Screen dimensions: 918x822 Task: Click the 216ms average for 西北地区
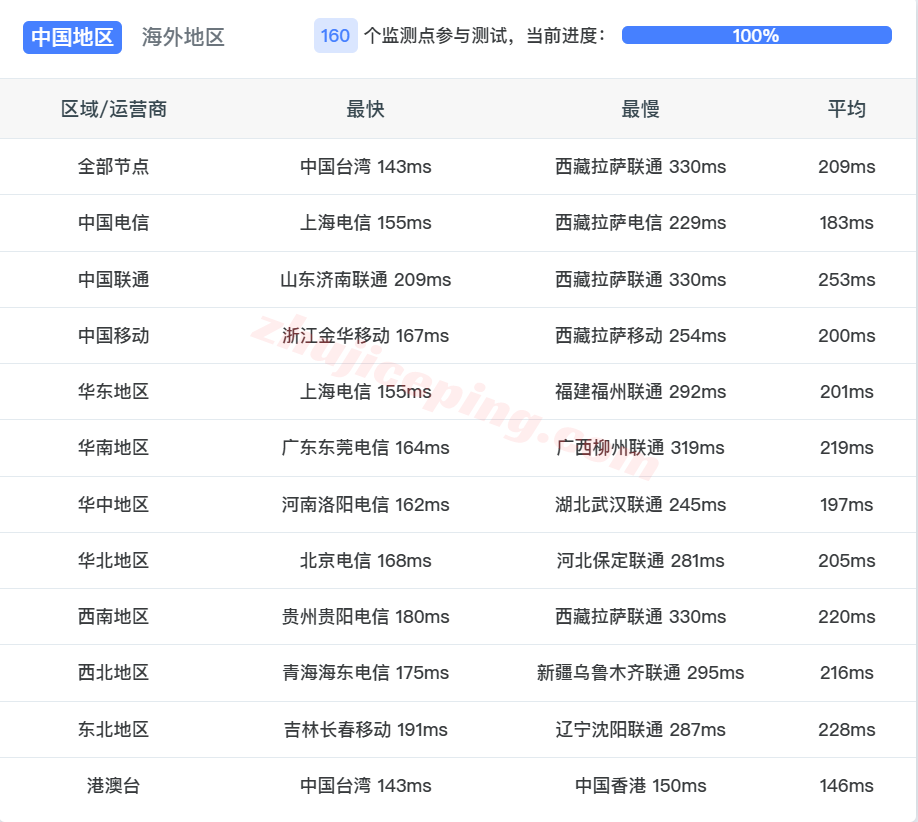847,672
